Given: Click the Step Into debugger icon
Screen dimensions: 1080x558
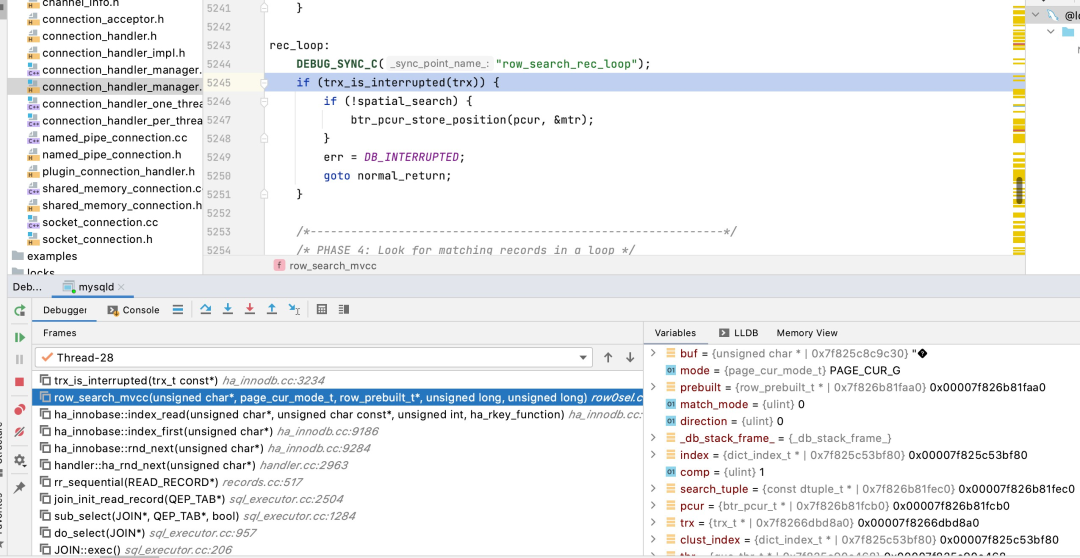Looking at the screenshot, I should pos(227,309).
